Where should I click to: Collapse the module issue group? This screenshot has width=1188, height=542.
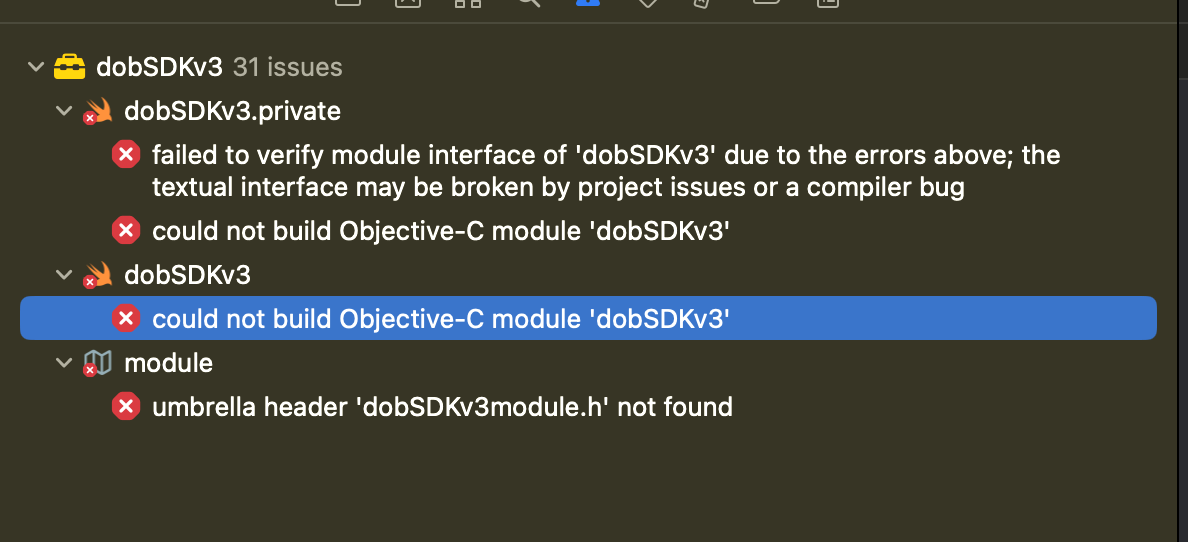tap(64, 363)
